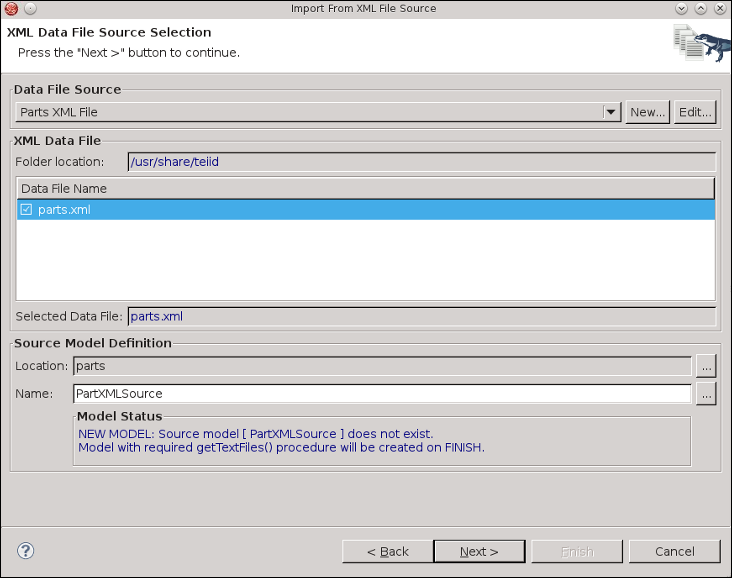Click the Location field showing parts
This screenshot has height=578, width=732.
[x=382, y=366]
